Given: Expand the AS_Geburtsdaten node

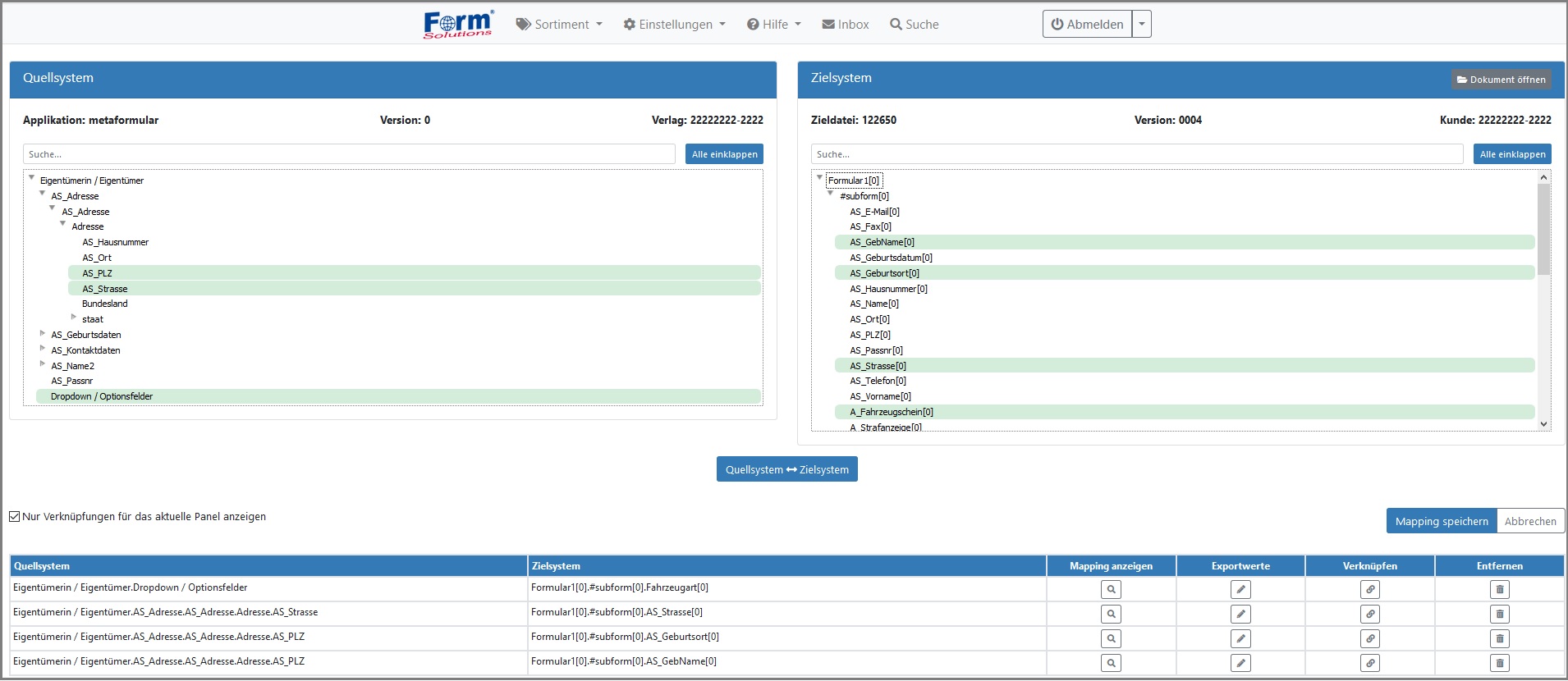Looking at the screenshot, I should pos(43,333).
